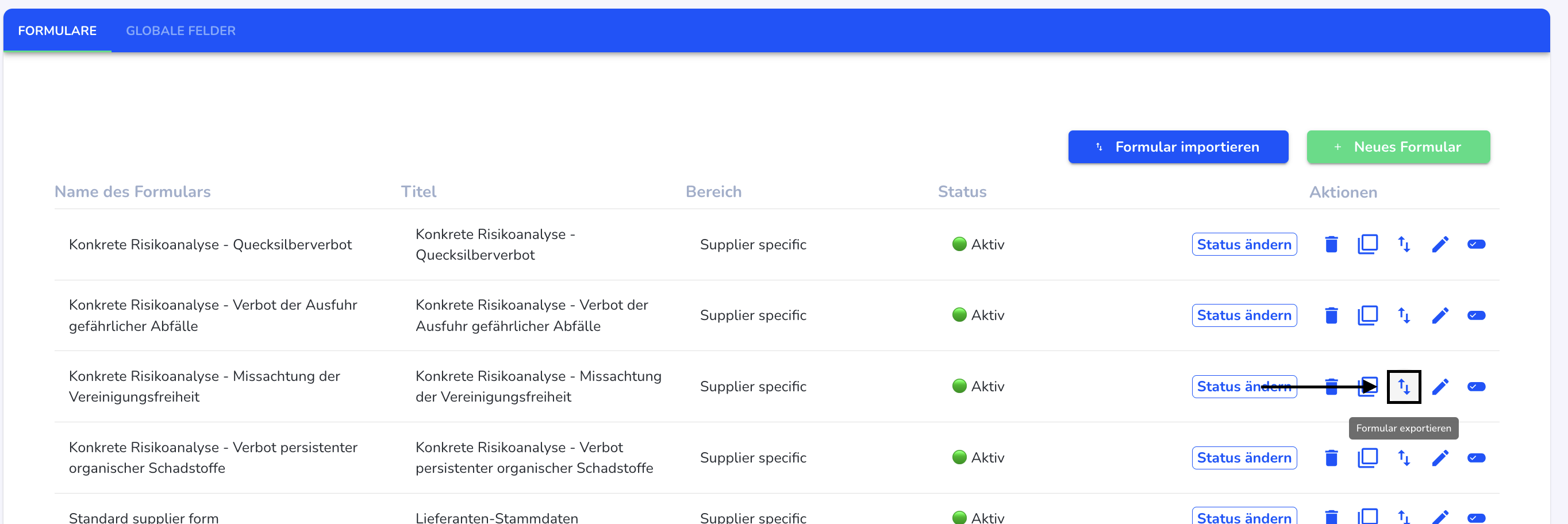This screenshot has height=524, width=1568.
Task: Click pill check icon in organischer Schadstoffe row
Action: click(x=1476, y=458)
